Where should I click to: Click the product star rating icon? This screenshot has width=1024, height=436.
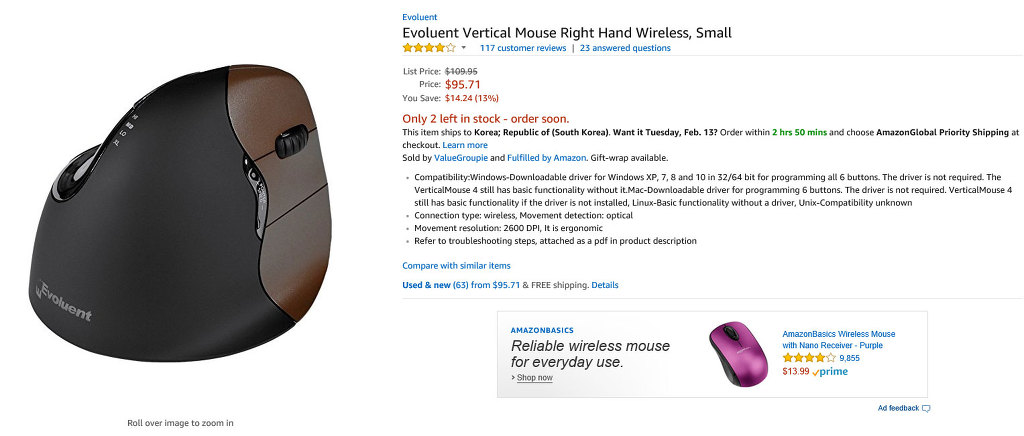click(429, 48)
